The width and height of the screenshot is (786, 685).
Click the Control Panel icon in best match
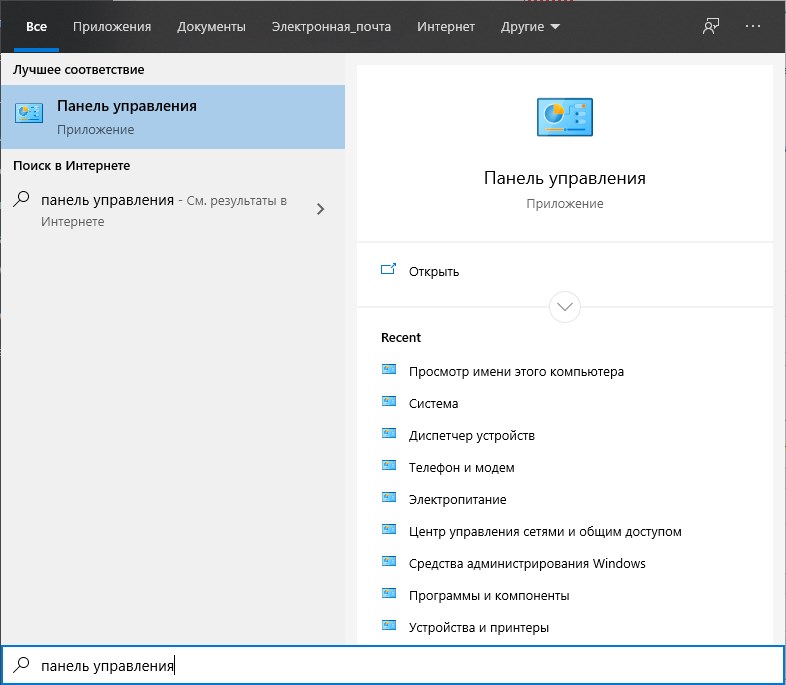pos(29,114)
